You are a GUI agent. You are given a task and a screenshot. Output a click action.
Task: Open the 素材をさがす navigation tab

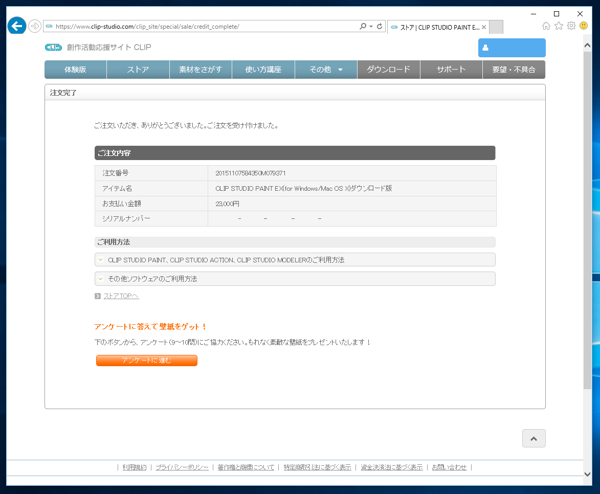coord(201,69)
